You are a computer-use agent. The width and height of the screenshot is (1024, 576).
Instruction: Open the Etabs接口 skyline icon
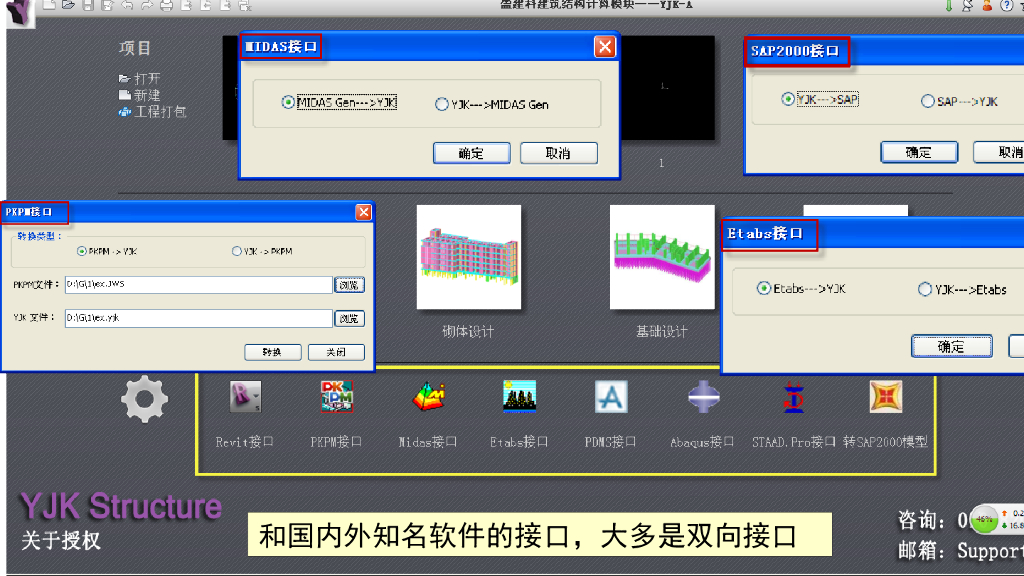click(x=519, y=396)
